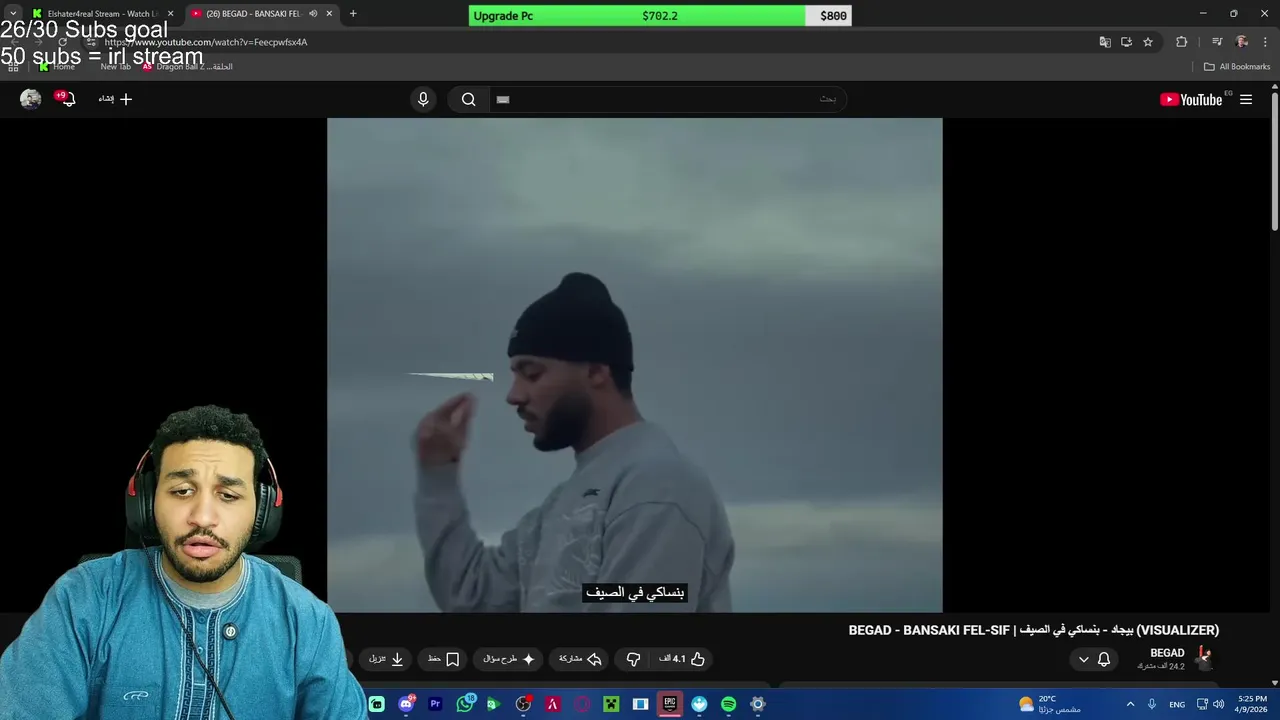Open BEGAD channel name link
The image size is (1280, 720).
point(1167,653)
